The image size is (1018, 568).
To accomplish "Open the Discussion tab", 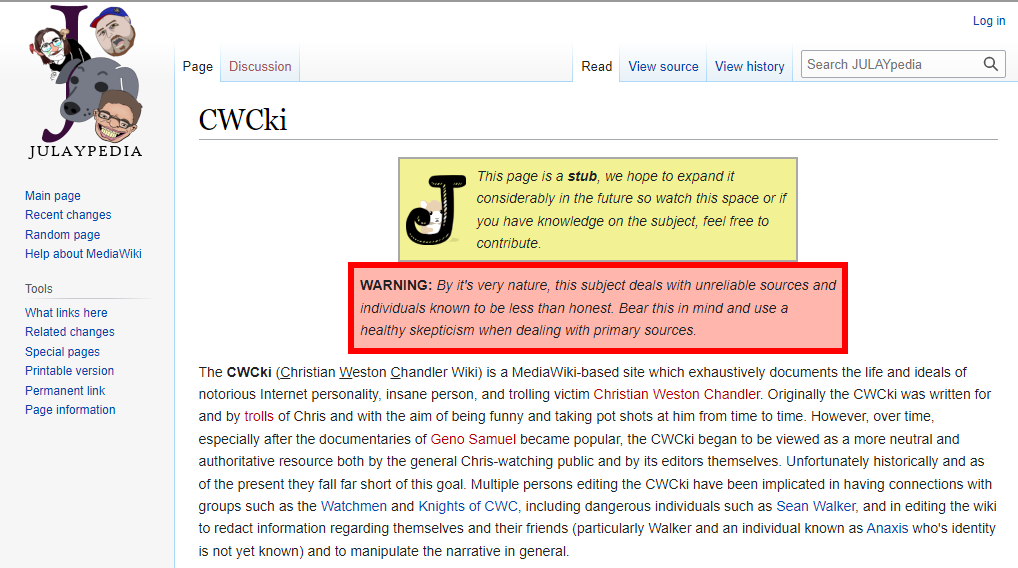I will (x=260, y=67).
